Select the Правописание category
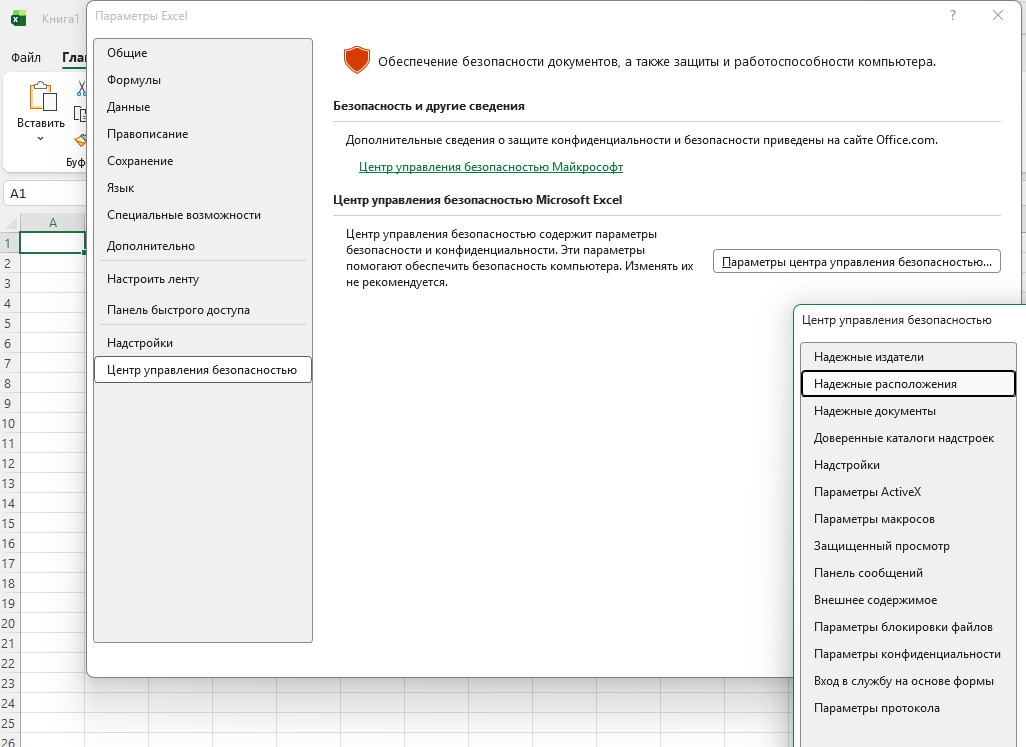Screen dimensions: 1026x747 click(x=203, y=133)
